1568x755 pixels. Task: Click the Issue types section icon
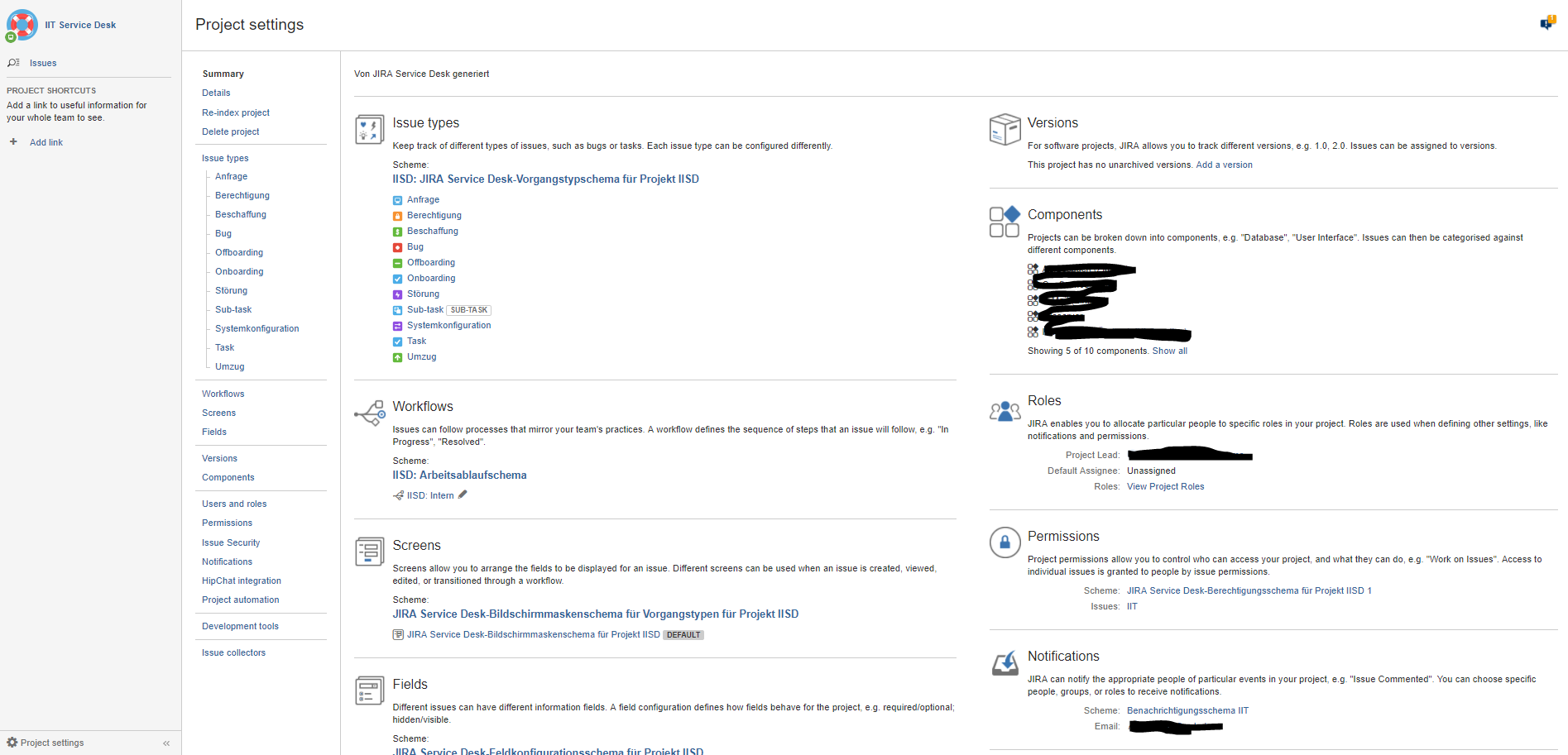[x=370, y=129]
